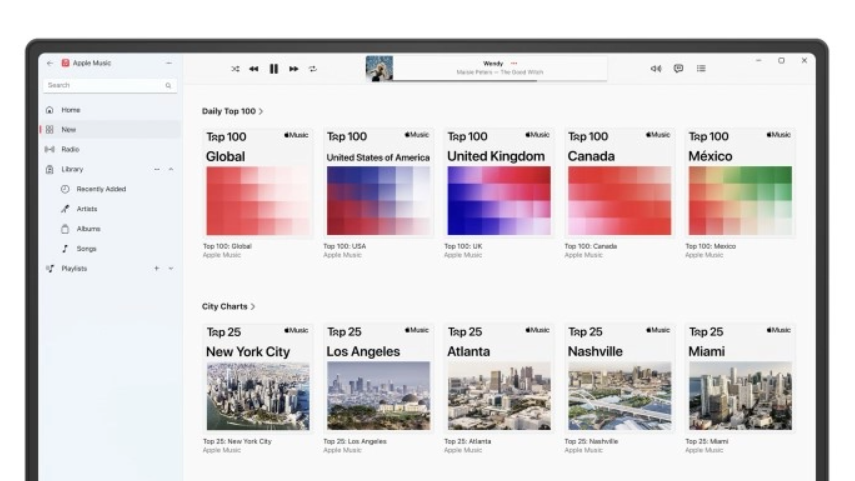
Task: Click the New grid icon
Action: point(50,130)
